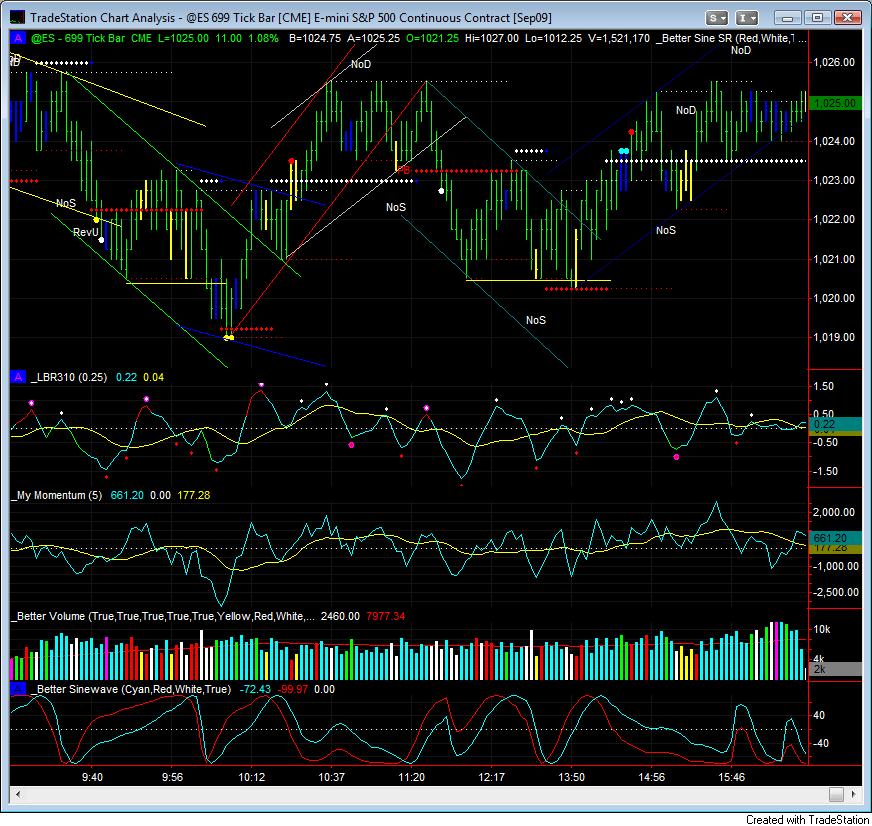Click the red 'PB' annotation on the chart
872x826 pixels.
tap(404, 170)
